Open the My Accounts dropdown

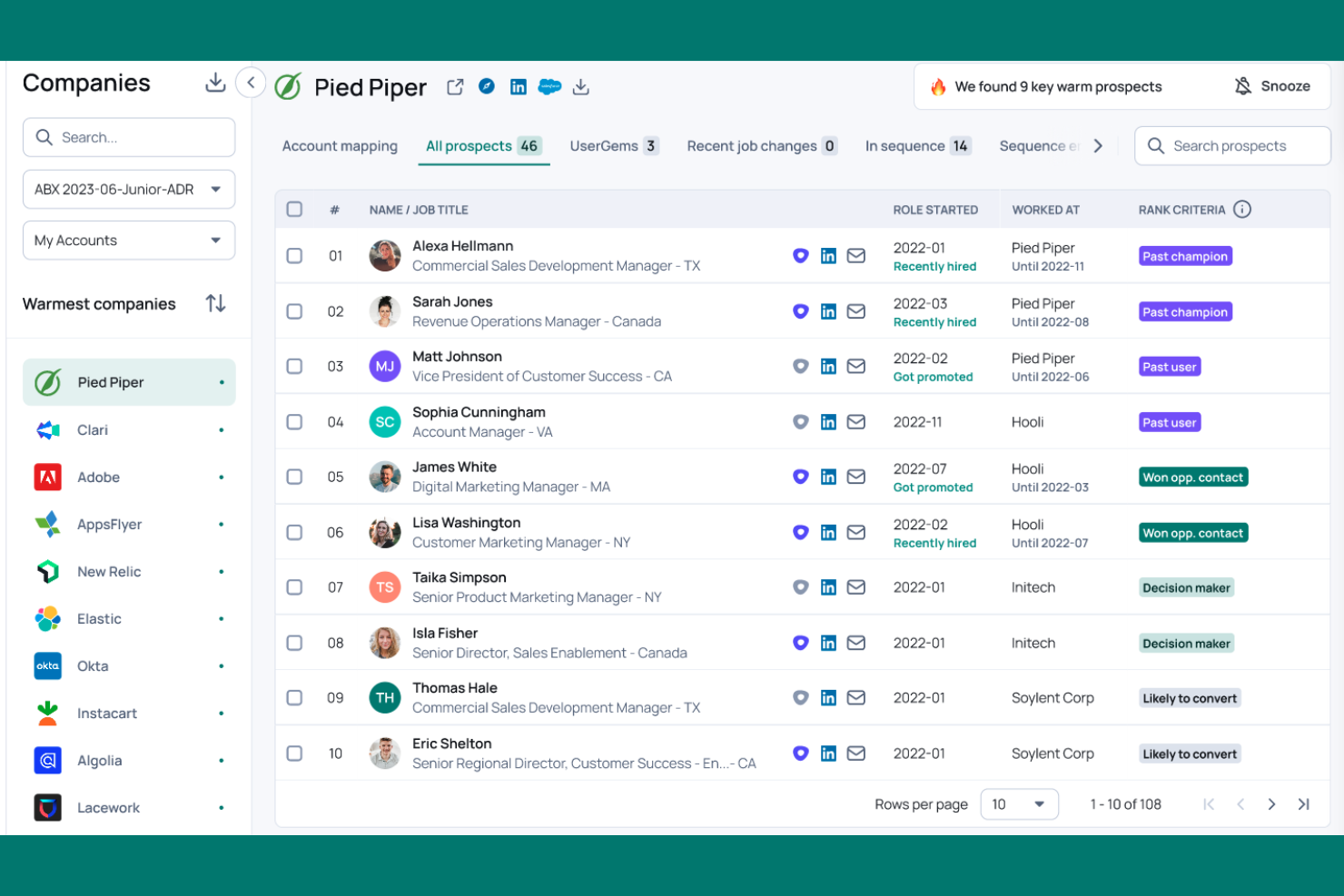tap(129, 241)
